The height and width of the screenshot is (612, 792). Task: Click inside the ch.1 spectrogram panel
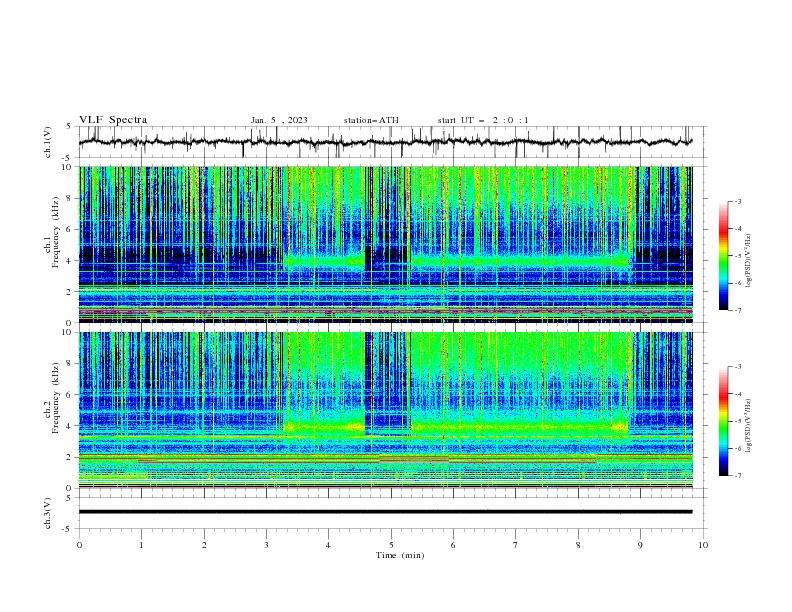[385, 244]
